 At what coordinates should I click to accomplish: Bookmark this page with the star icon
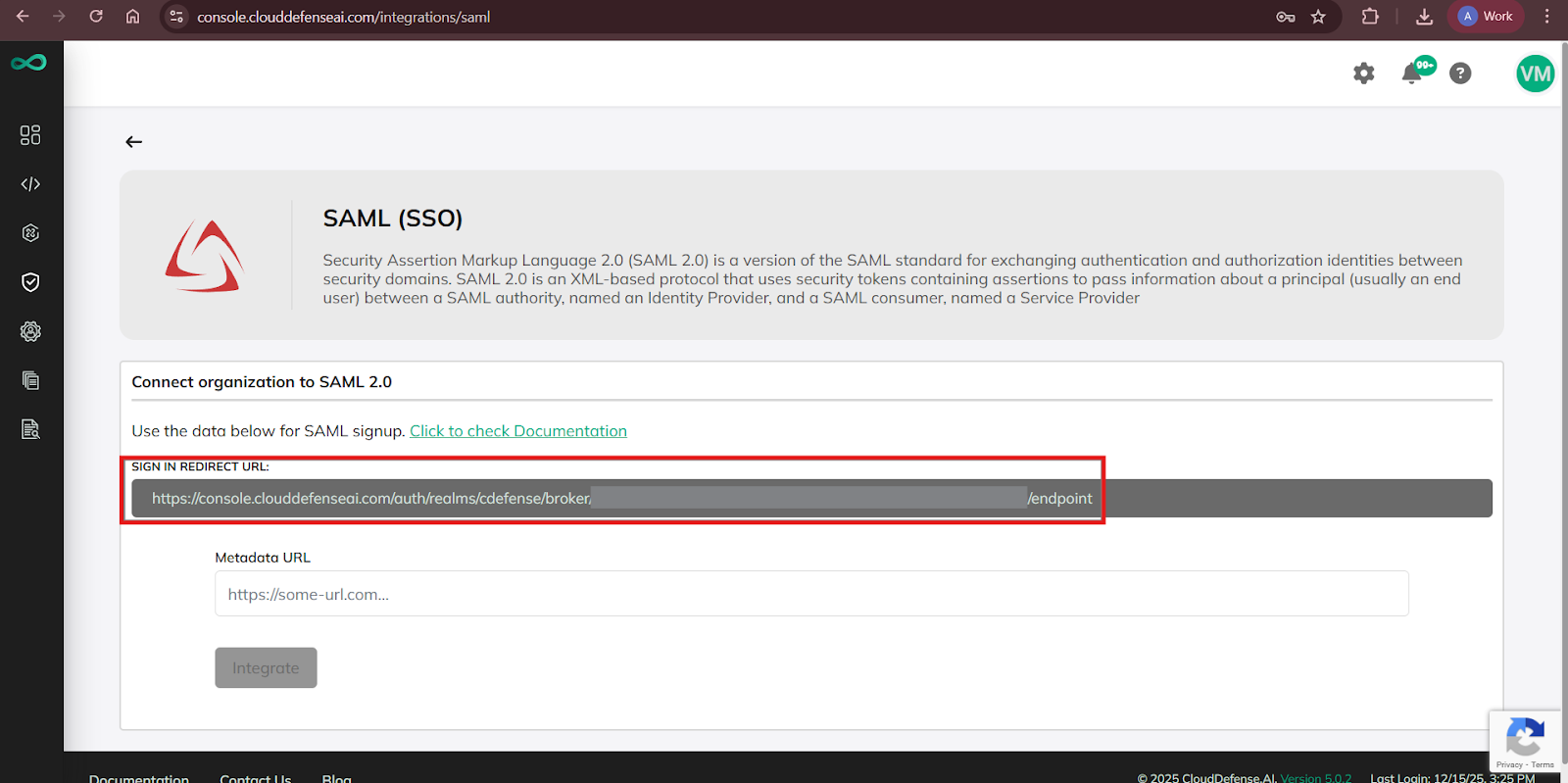pyautogui.click(x=1318, y=17)
